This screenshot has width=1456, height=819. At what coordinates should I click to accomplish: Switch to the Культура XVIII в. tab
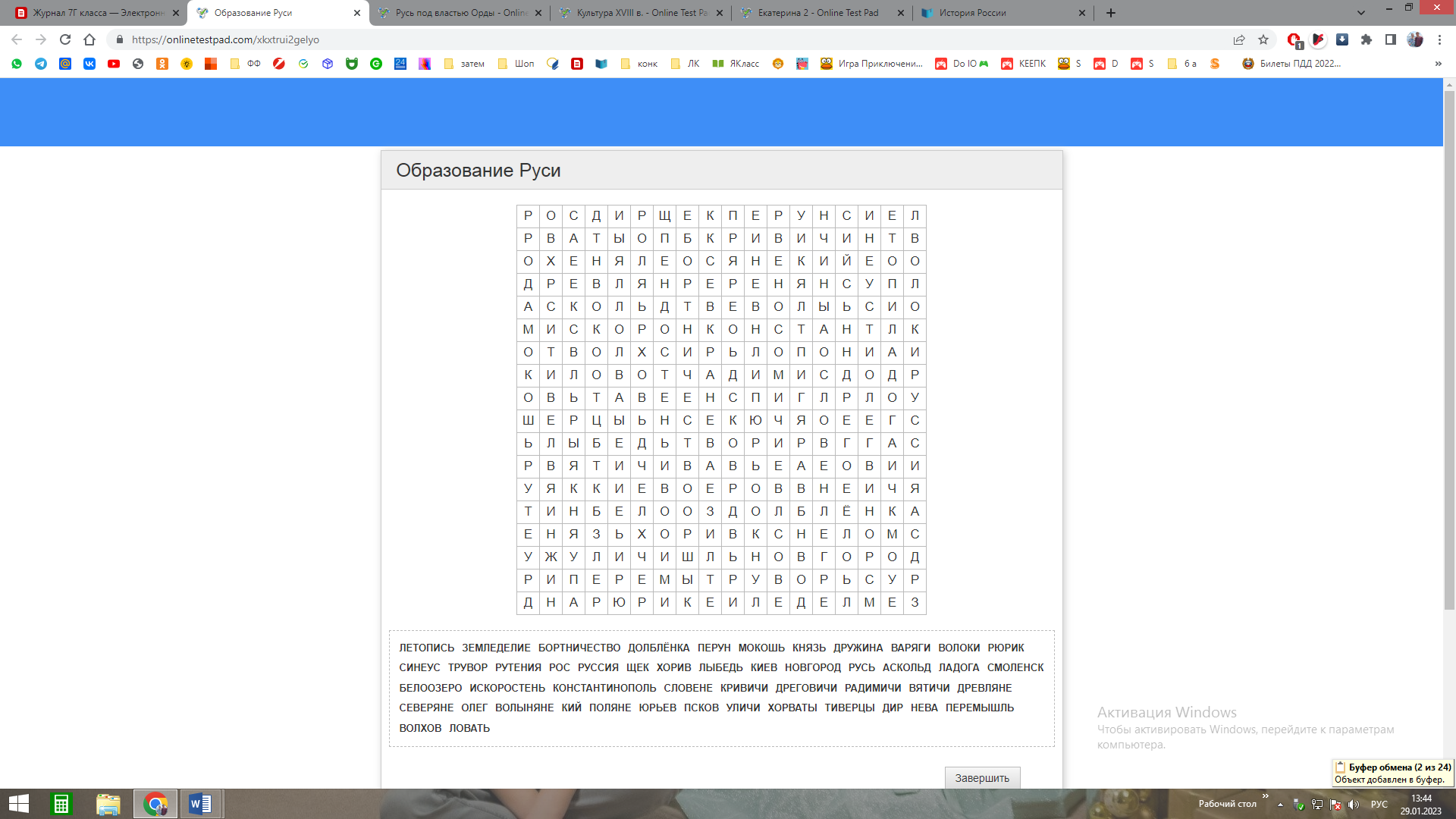(642, 13)
